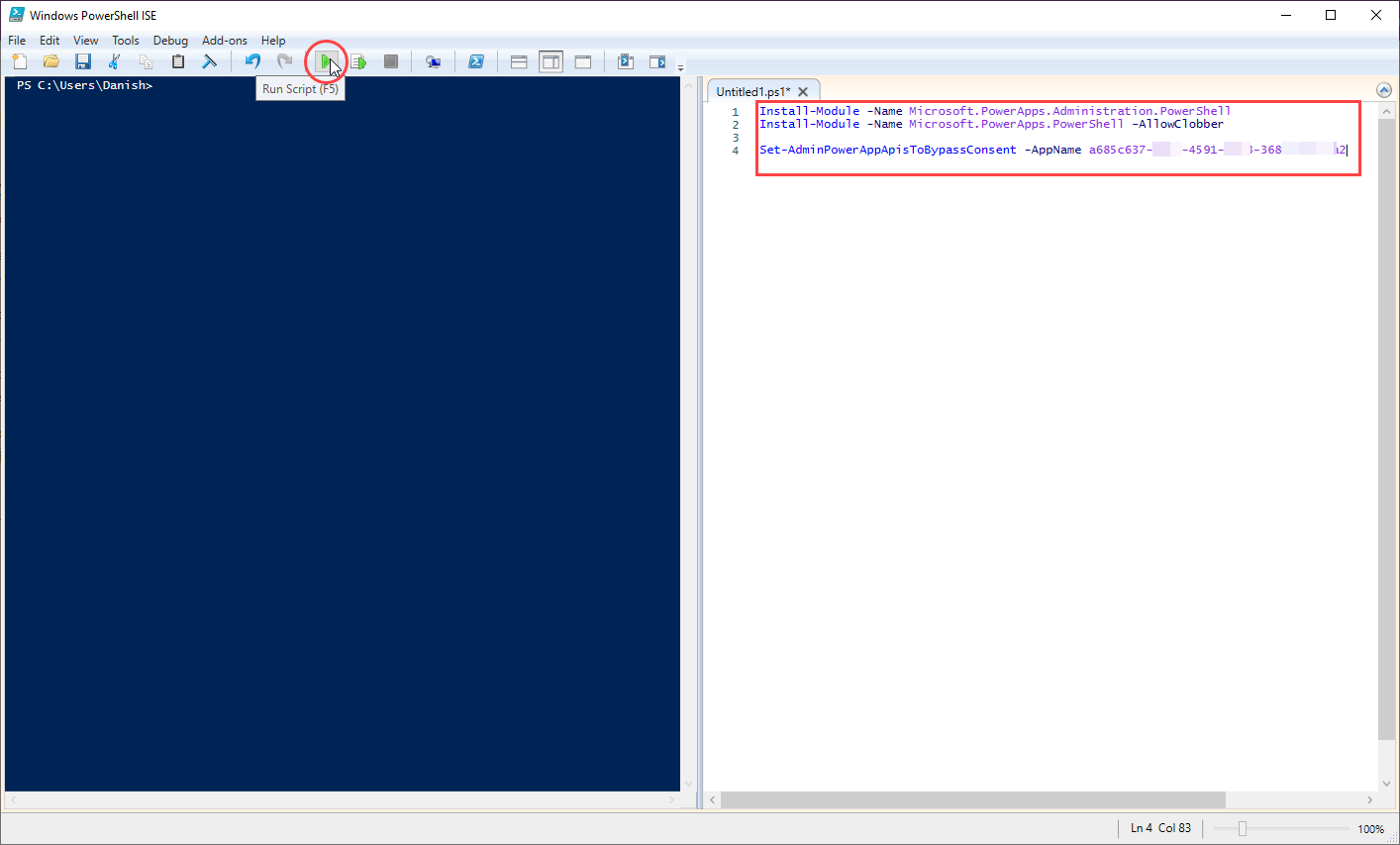Image resolution: width=1400 pixels, height=845 pixels.
Task: Collapse the script pane using the chevron button
Action: 1384,90
